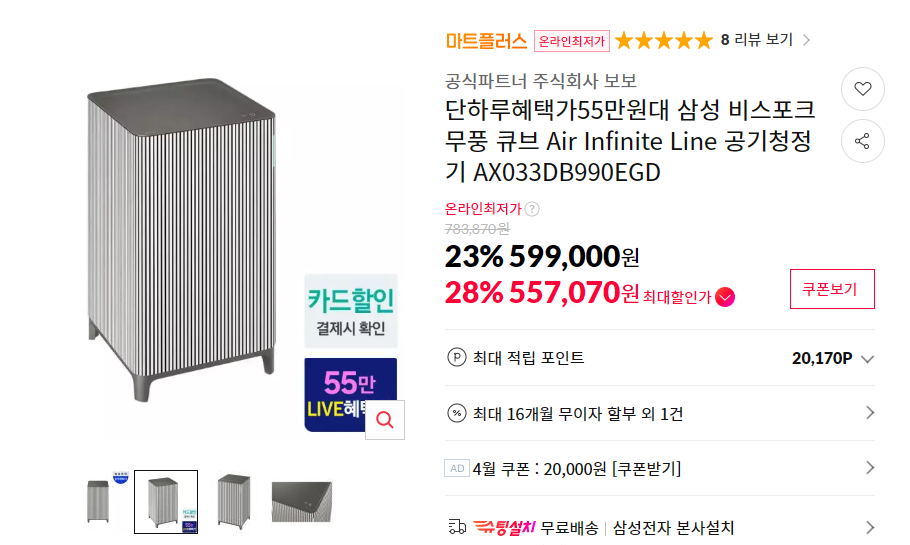Screen dimensions: 910x545
Task: Click the five-star rating icons
Action: (664, 41)
